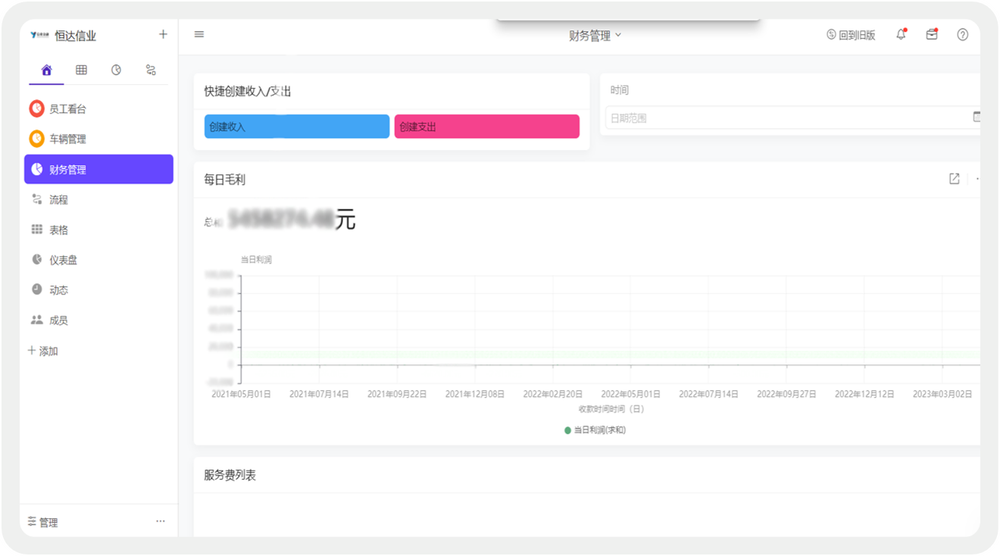Open the notification bell
1000x556 pixels.
pos(901,35)
